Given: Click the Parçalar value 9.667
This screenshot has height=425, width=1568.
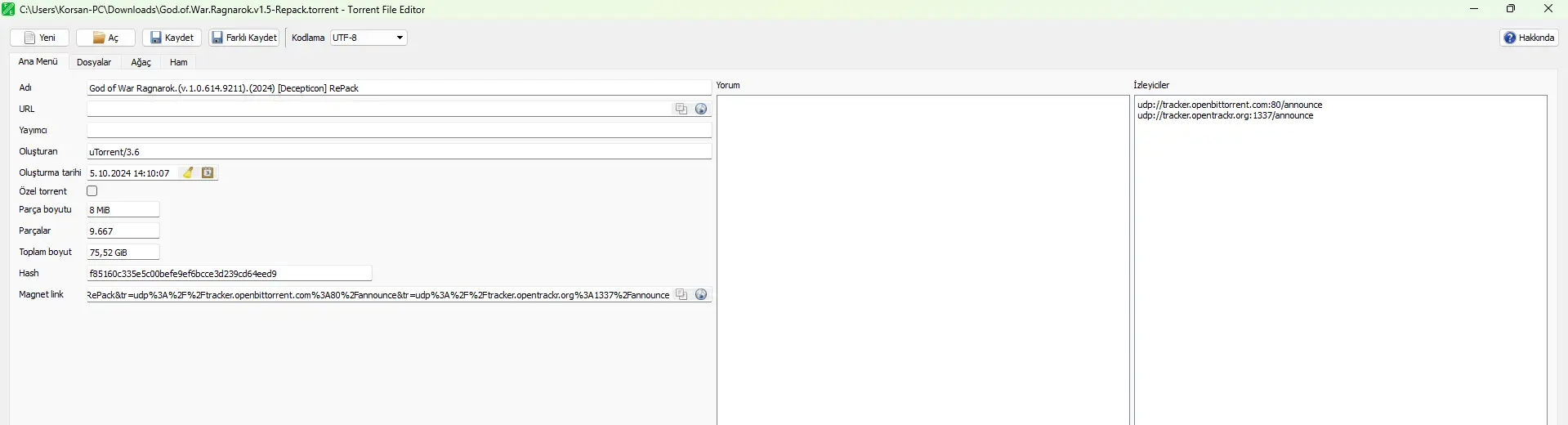Looking at the screenshot, I should tap(123, 231).
